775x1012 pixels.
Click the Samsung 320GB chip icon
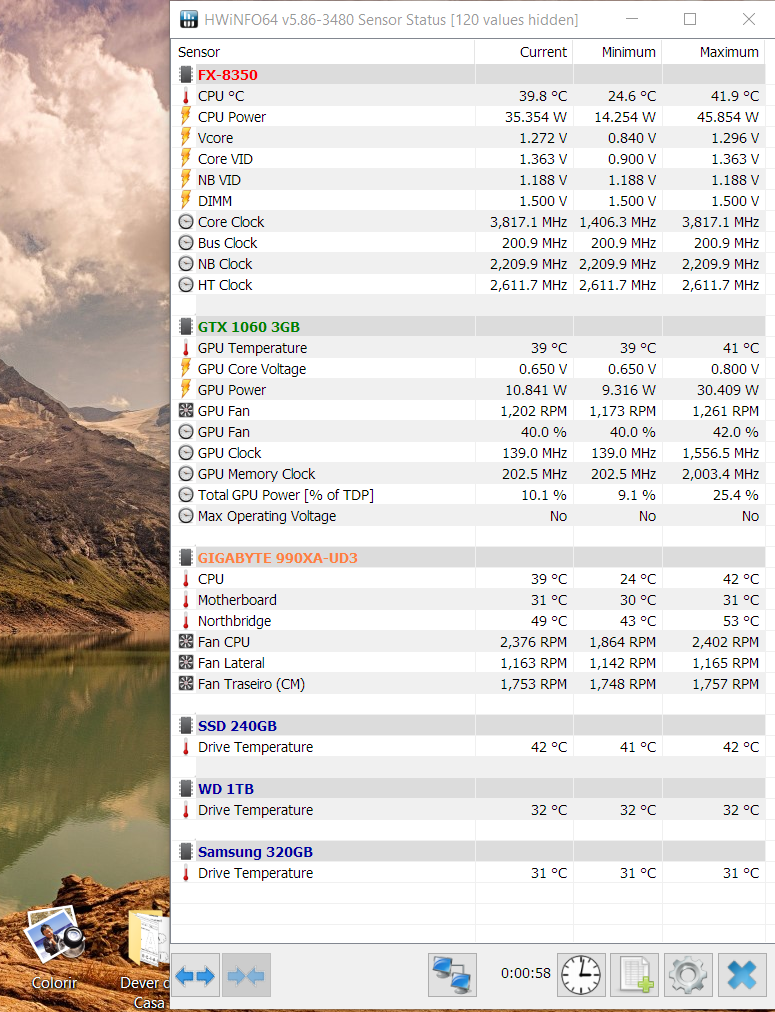pos(186,852)
